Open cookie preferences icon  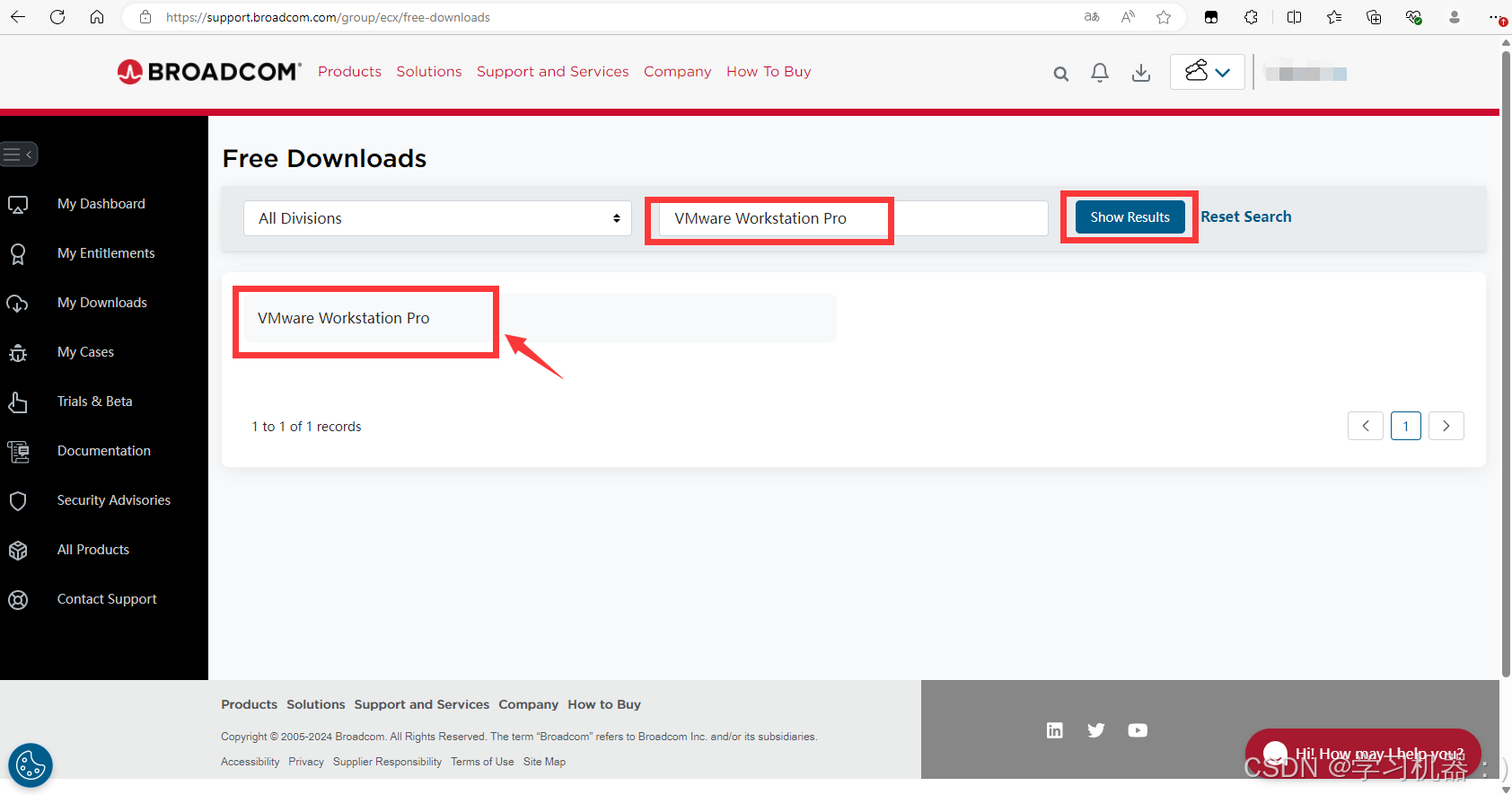(x=31, y=765)
